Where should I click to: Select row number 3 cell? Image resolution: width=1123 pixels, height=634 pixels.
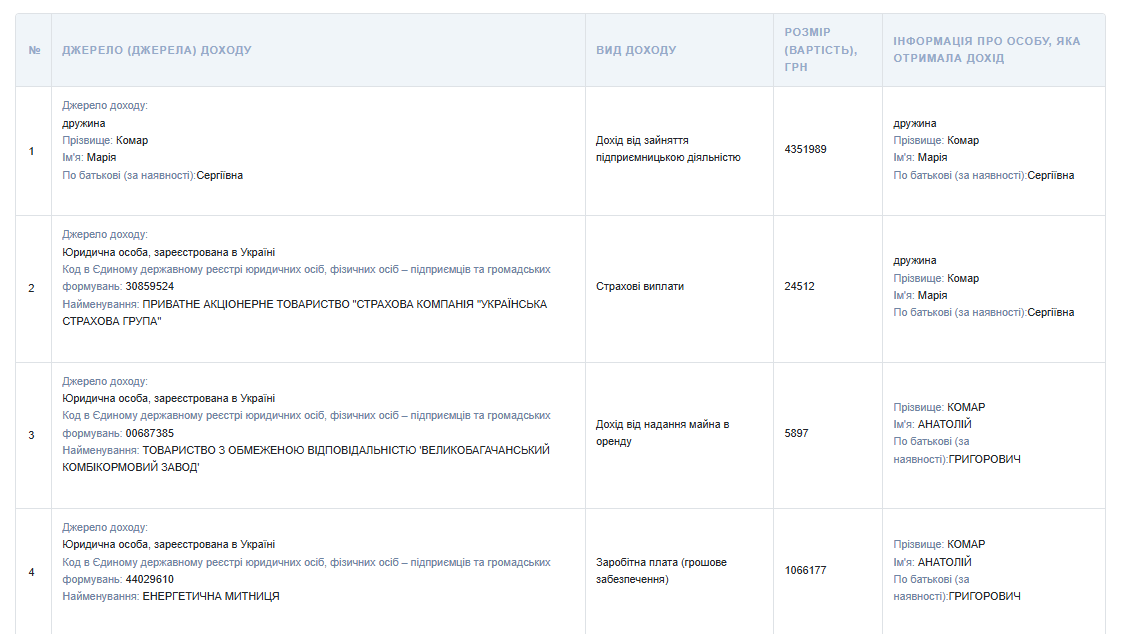[x=34, y=436]
